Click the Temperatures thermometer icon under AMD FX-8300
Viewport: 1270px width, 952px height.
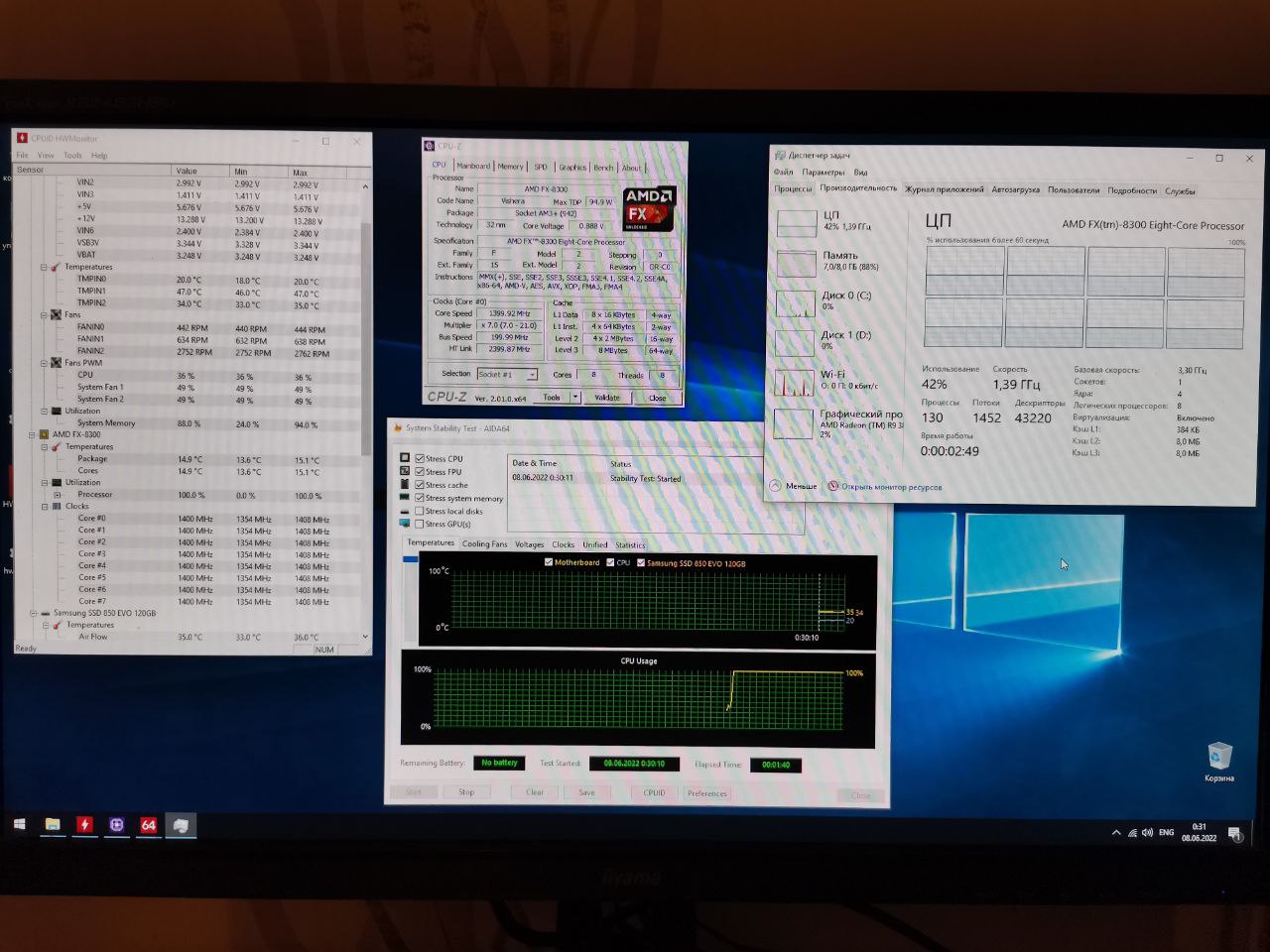tap(57, 446)
